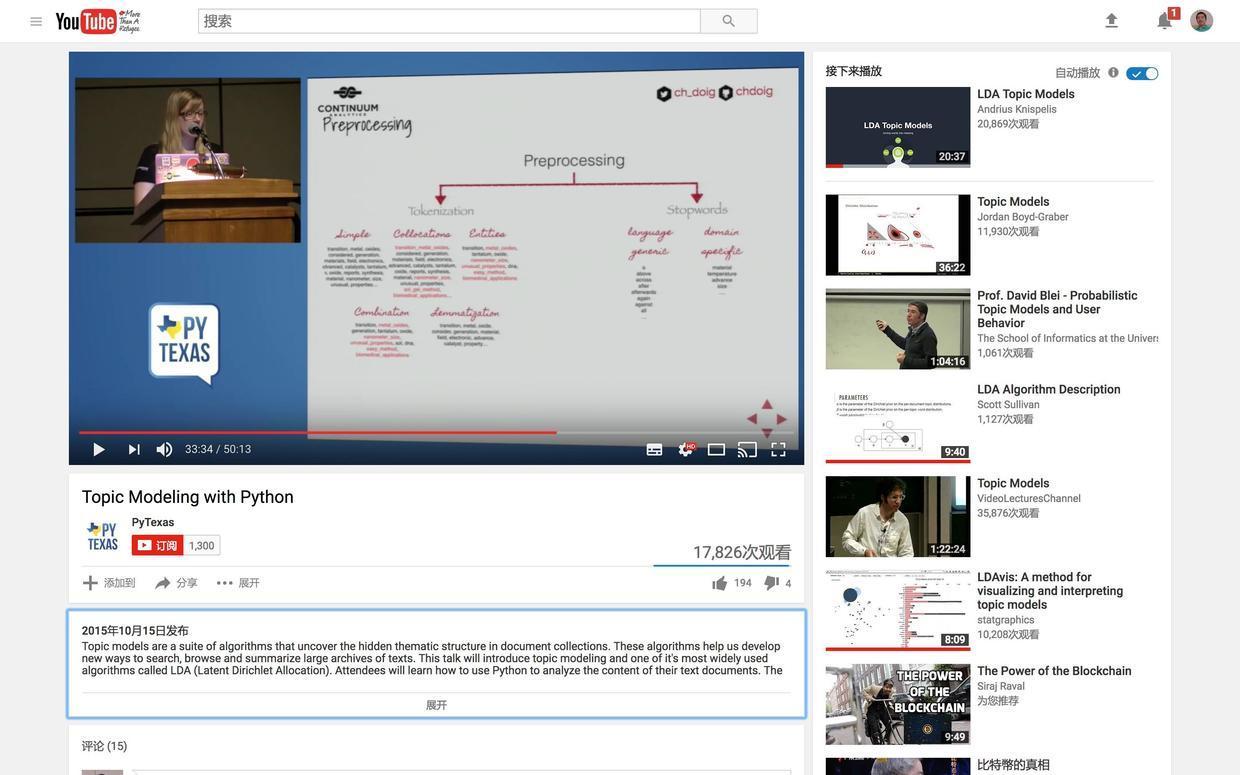This screenshot has width=1240, height=775.
Task: Open the Add to playlist menu
Action: 109,583
